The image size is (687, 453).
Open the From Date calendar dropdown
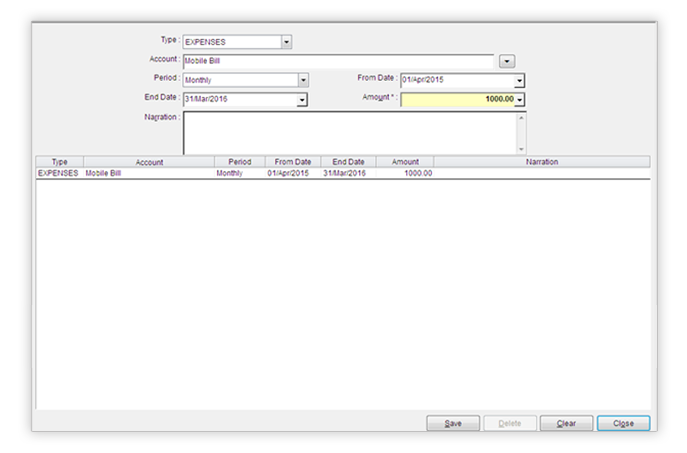pos(519,81)
